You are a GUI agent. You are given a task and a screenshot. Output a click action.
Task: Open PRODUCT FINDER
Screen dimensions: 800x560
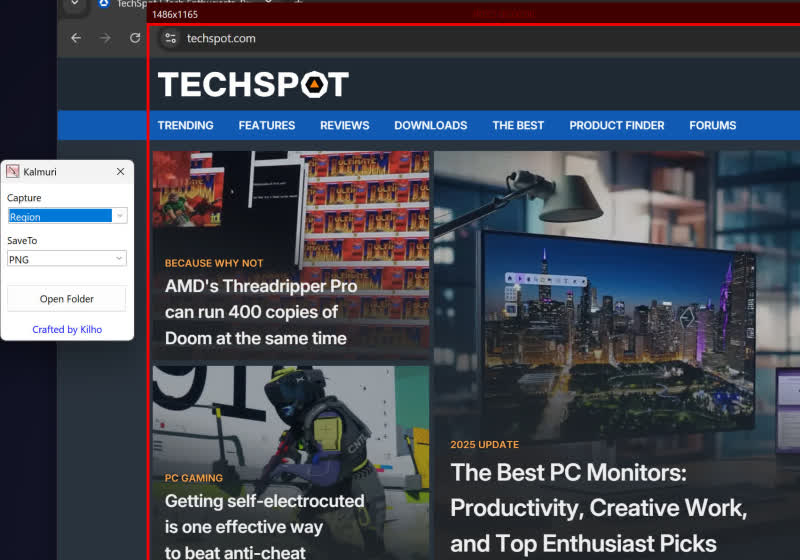click(x=617, y=125)
